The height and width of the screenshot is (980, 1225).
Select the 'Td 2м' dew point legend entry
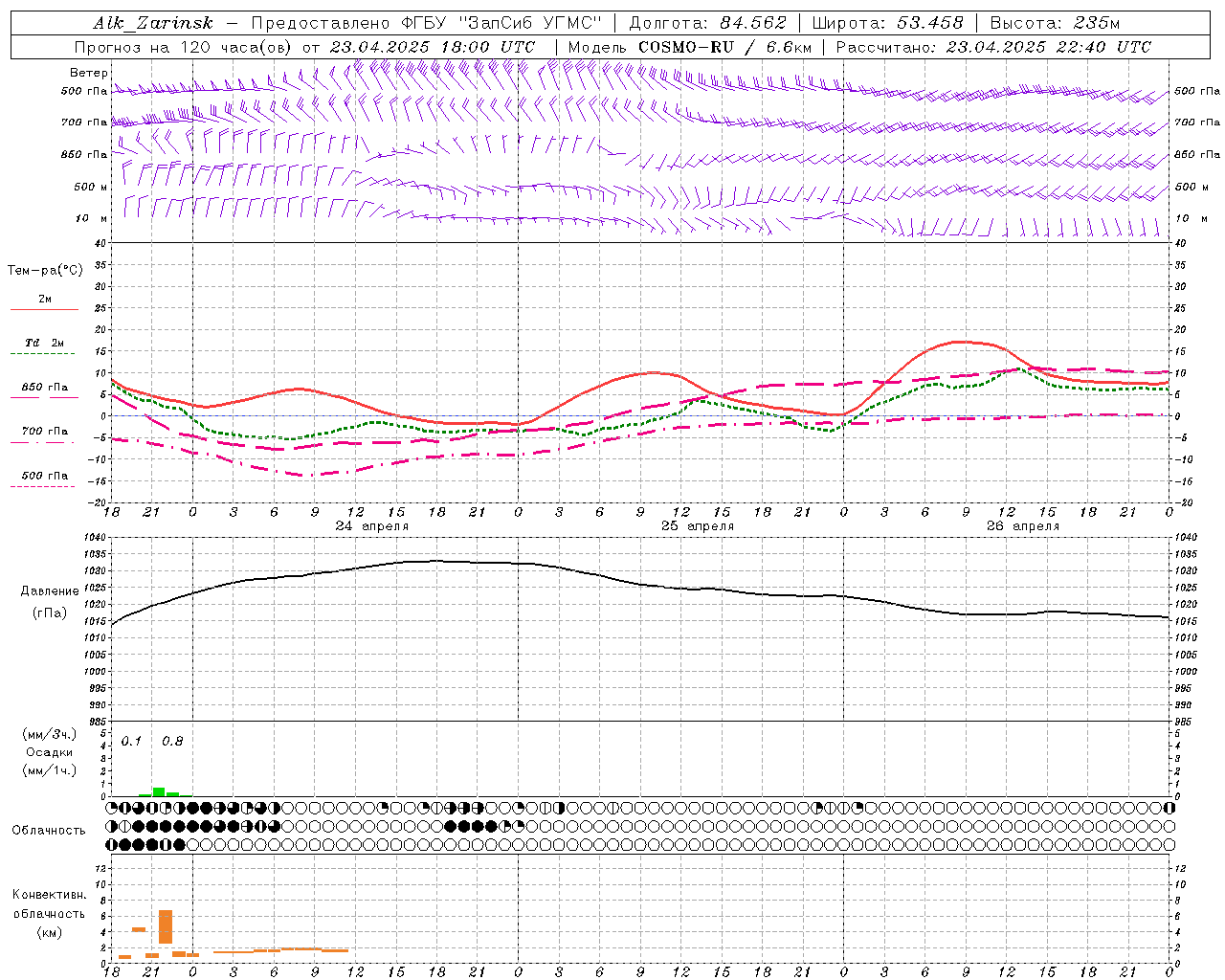(45, 343)
